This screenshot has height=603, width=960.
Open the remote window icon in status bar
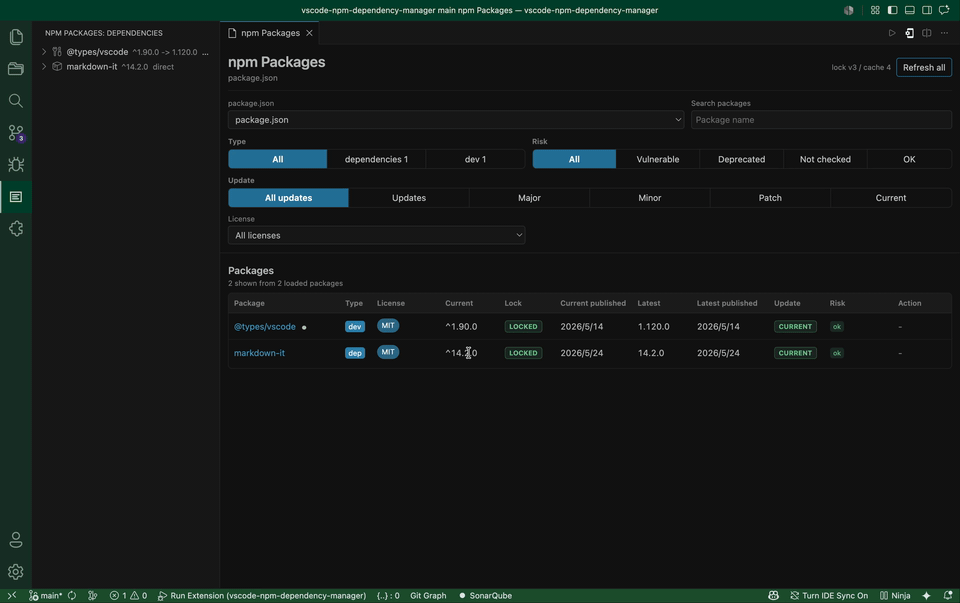coord(12,596)
